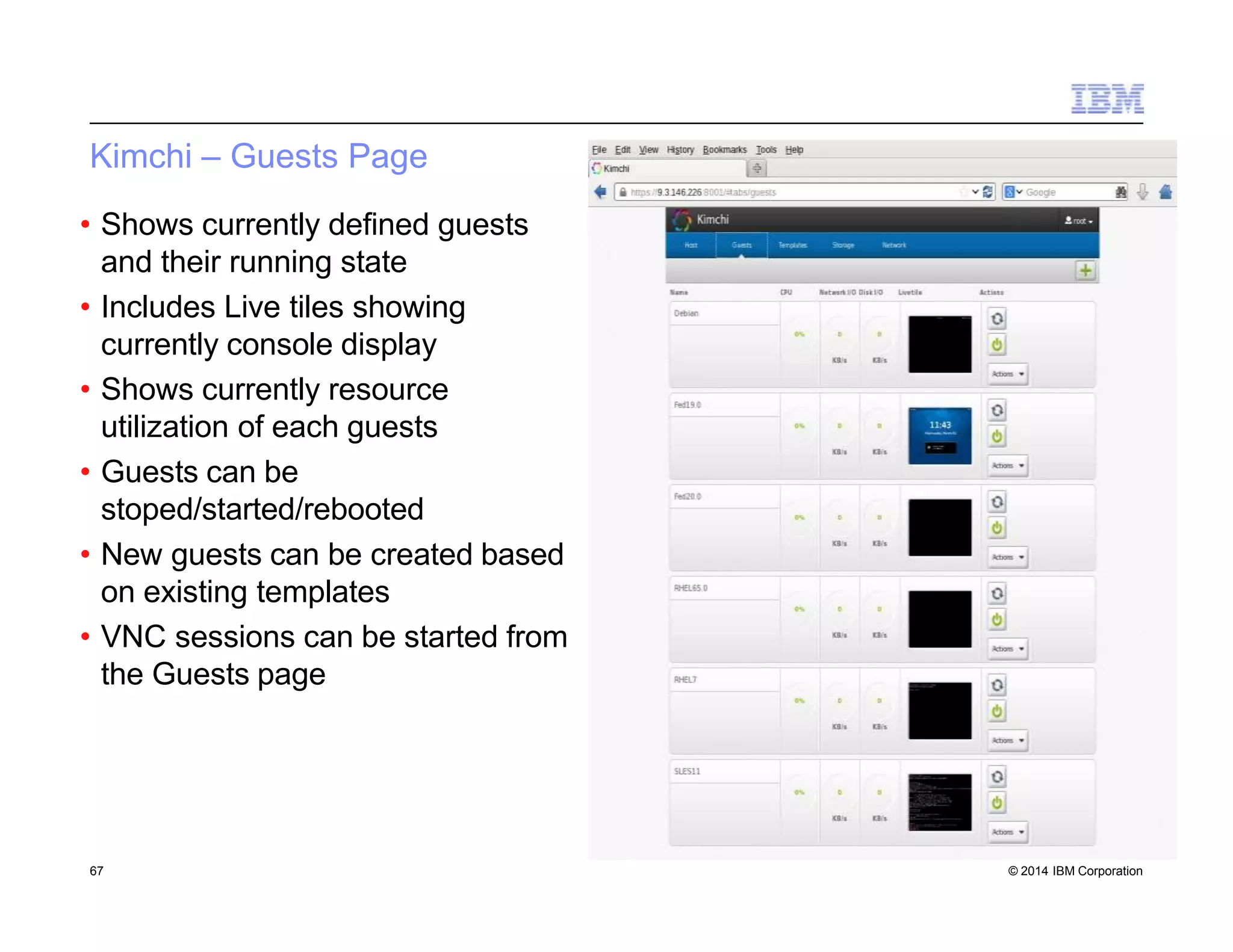Open the Tools menu
The height and width of the screenshot is (952, 1233).
(x=766, y=149)
